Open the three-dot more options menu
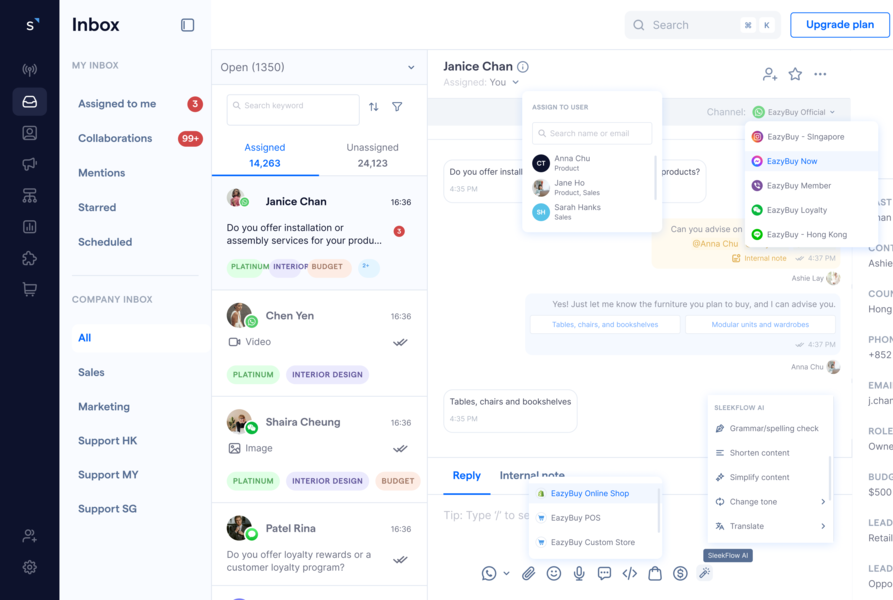The width and height of the screenshot is (893, 600). 820,74
